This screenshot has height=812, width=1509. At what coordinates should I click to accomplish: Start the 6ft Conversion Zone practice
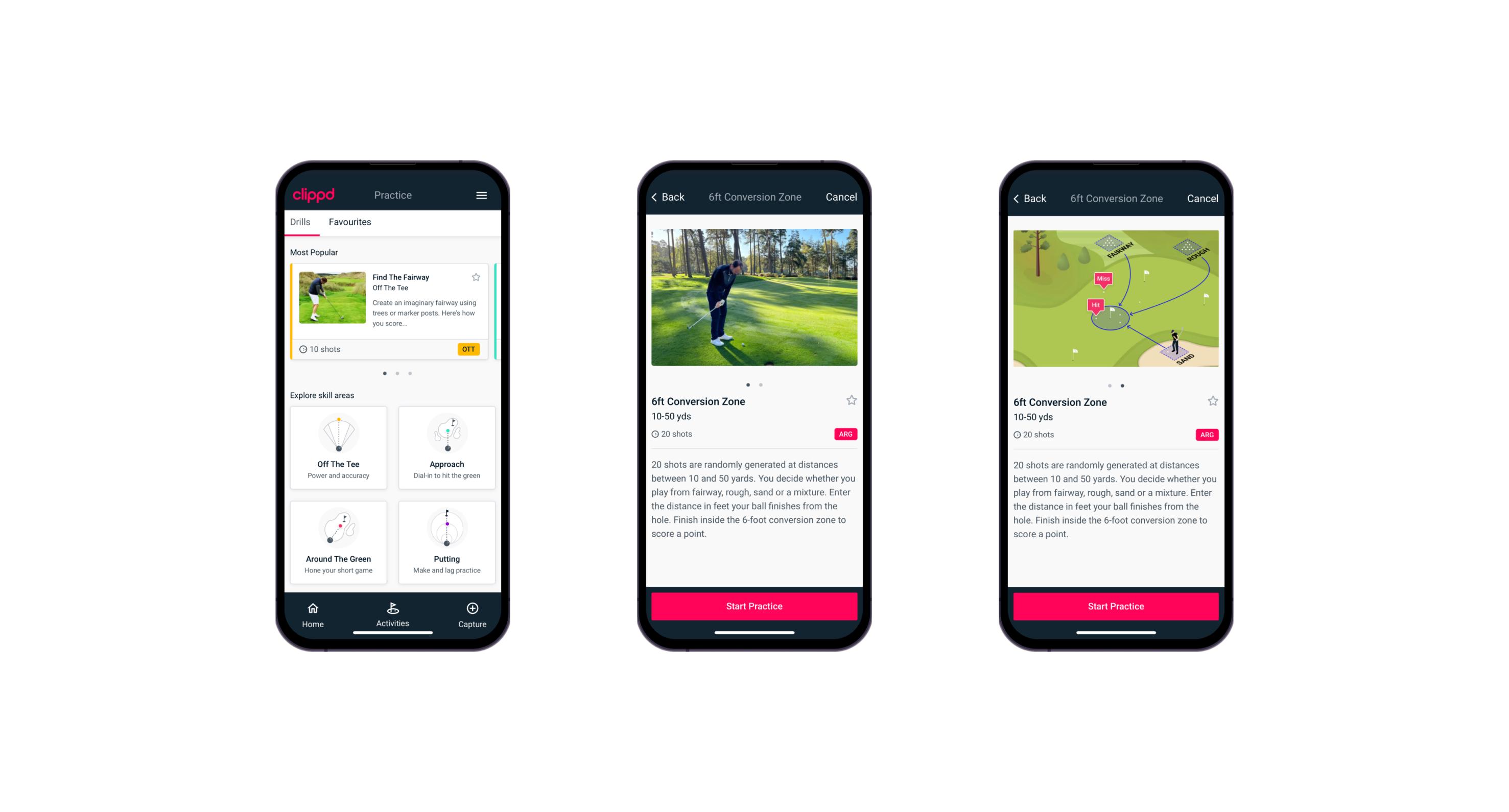(753, 605)
